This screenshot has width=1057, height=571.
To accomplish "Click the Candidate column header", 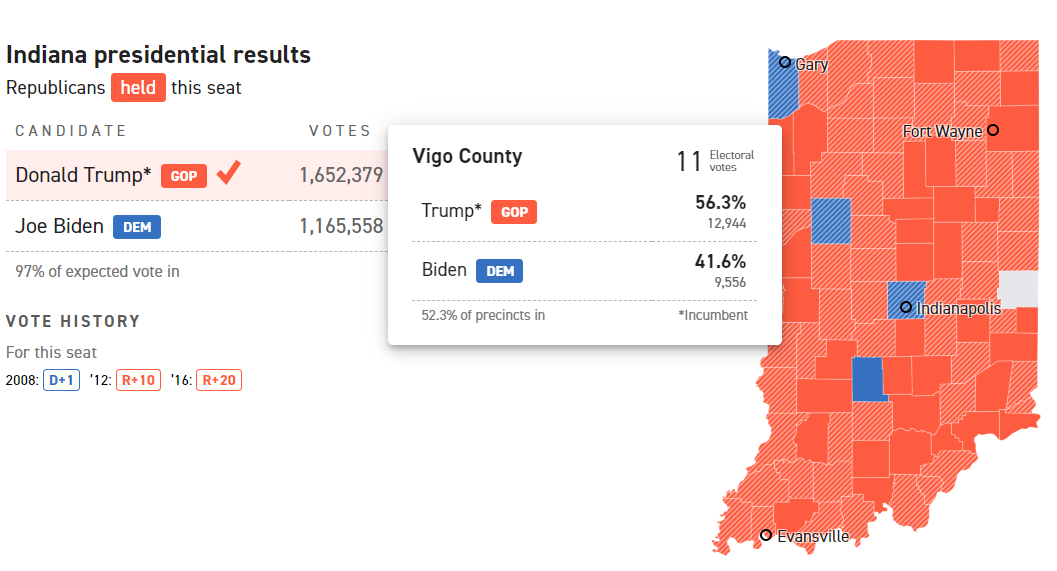I will point(71,131).
